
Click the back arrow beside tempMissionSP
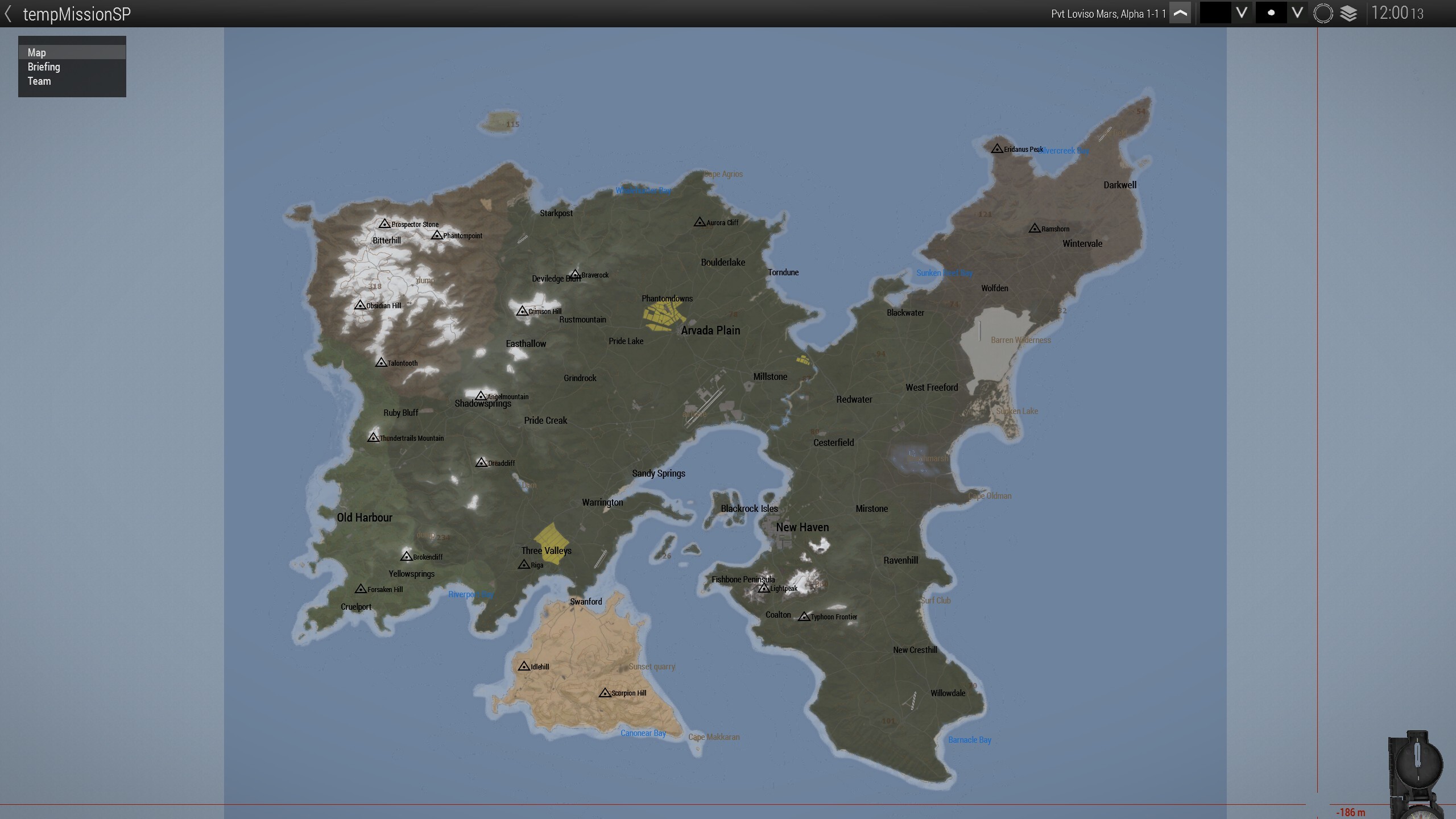point(8,14)
